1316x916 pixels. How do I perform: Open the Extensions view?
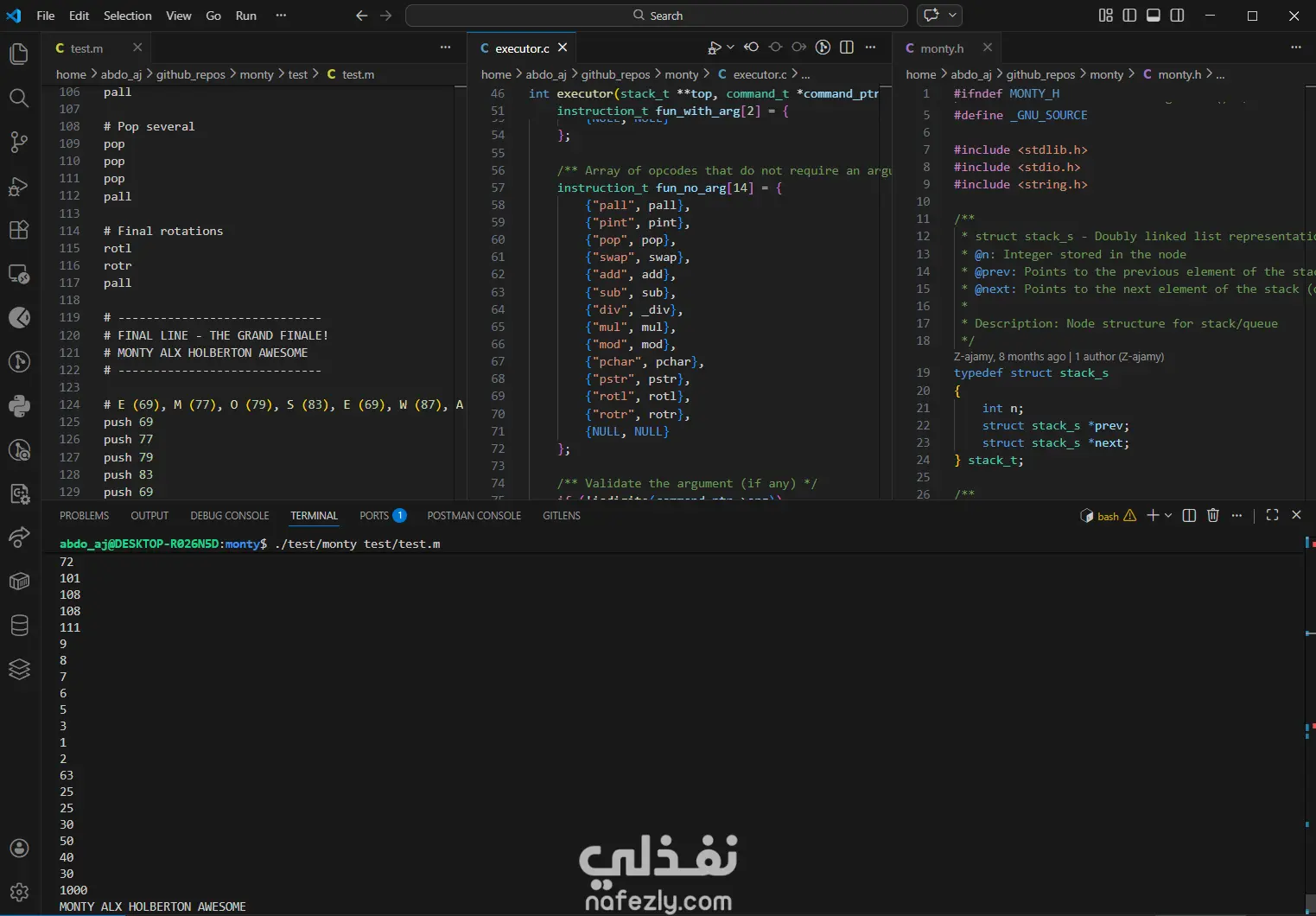[x=19, y=230]
